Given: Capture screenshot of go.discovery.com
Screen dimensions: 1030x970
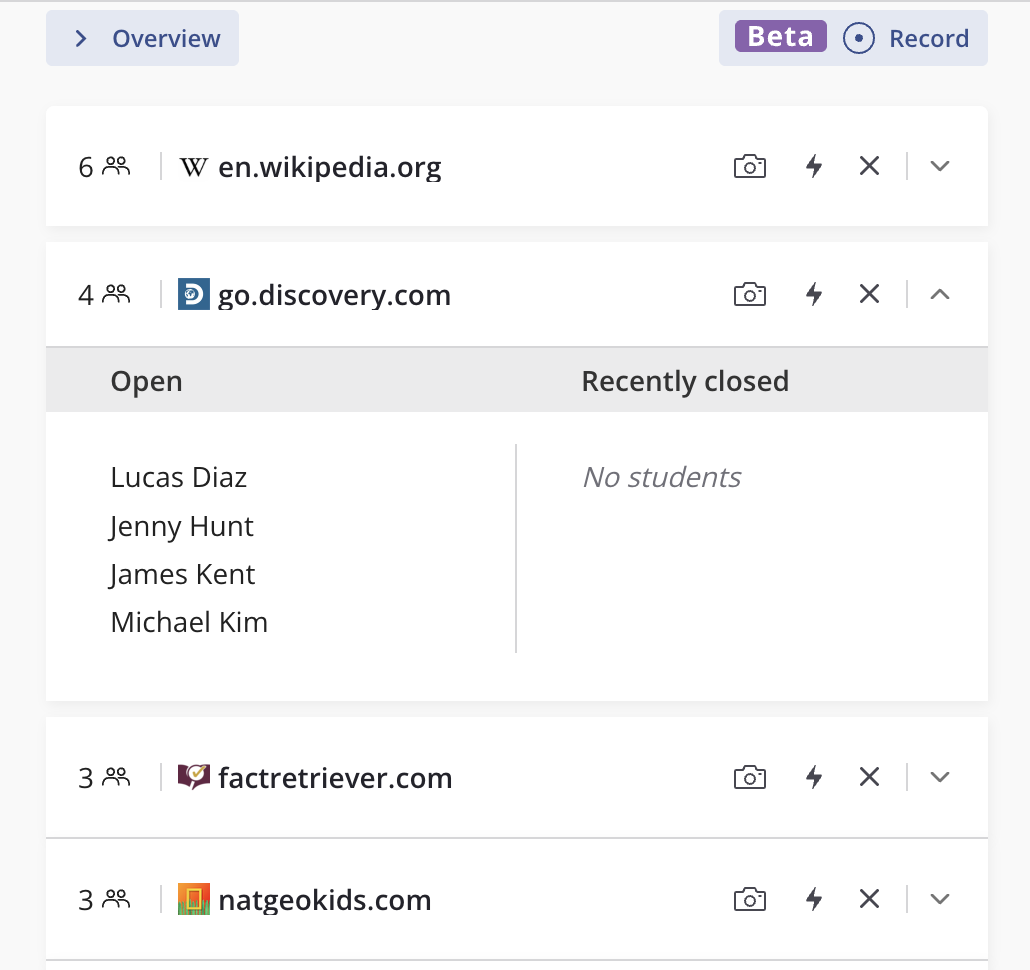Looking at the screenshot, I should pos(749,294).
